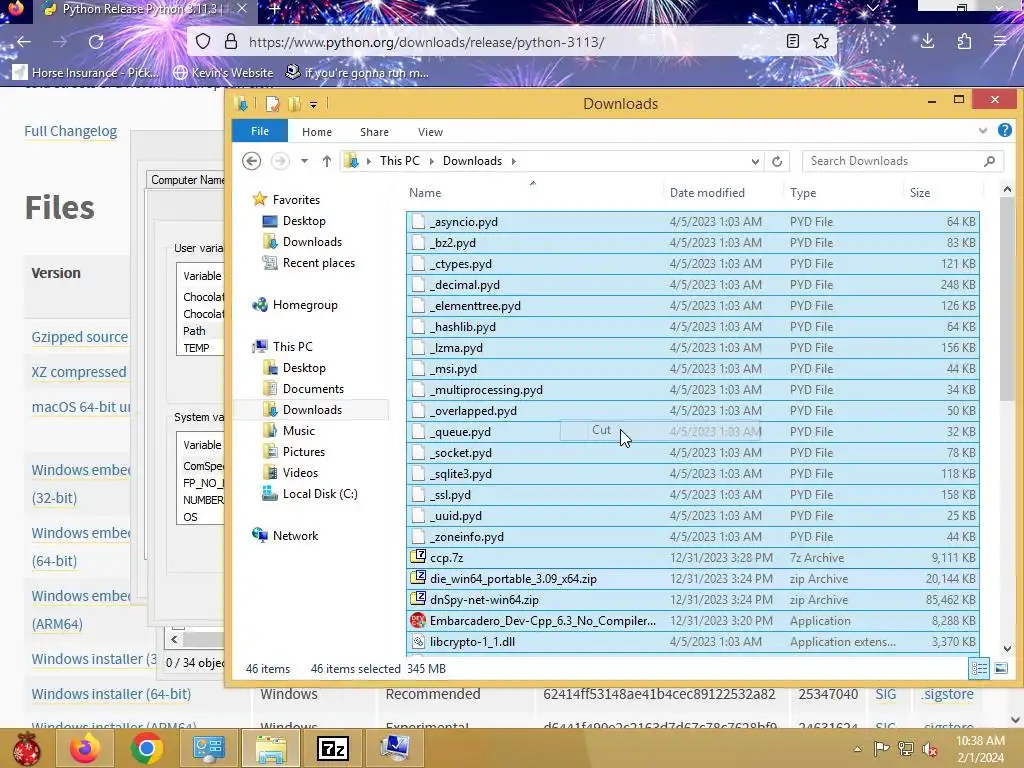Go up one folder level in Explorer
This screenshot has height=768, width=1024.
tap(327, 161)
